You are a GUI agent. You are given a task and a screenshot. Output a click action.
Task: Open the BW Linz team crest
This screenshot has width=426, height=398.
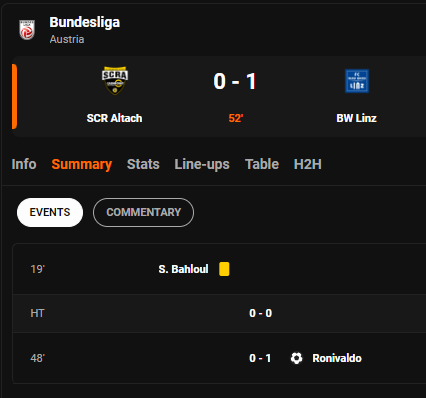pos(357,81)
